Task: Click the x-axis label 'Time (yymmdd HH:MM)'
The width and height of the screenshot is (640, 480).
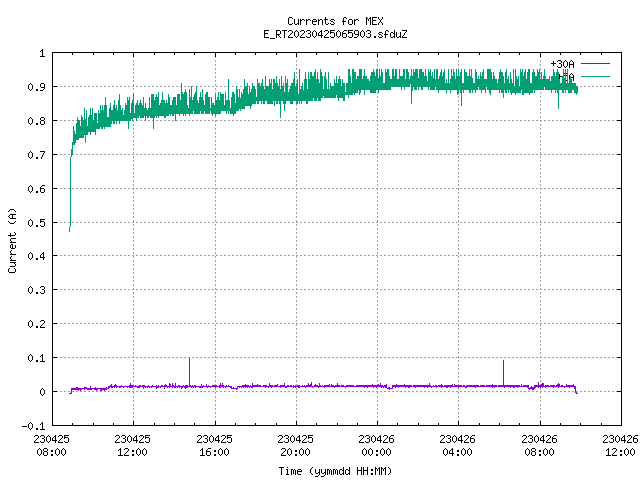Action: coord(335,471)
